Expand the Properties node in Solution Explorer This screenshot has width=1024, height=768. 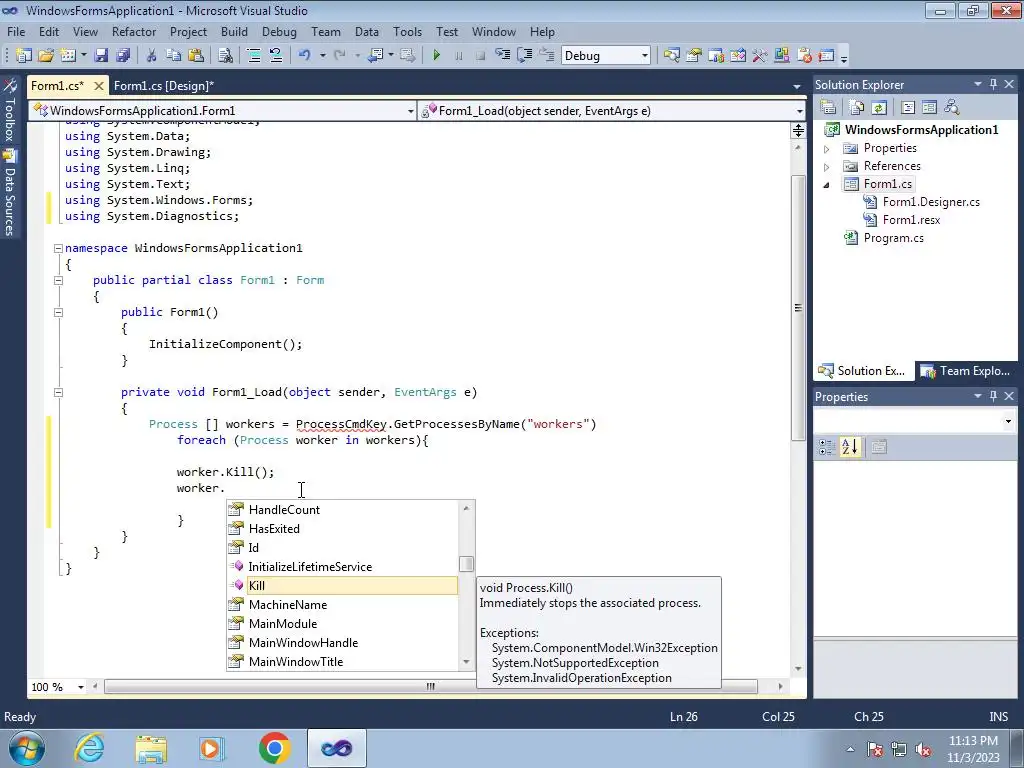[827, 149]
